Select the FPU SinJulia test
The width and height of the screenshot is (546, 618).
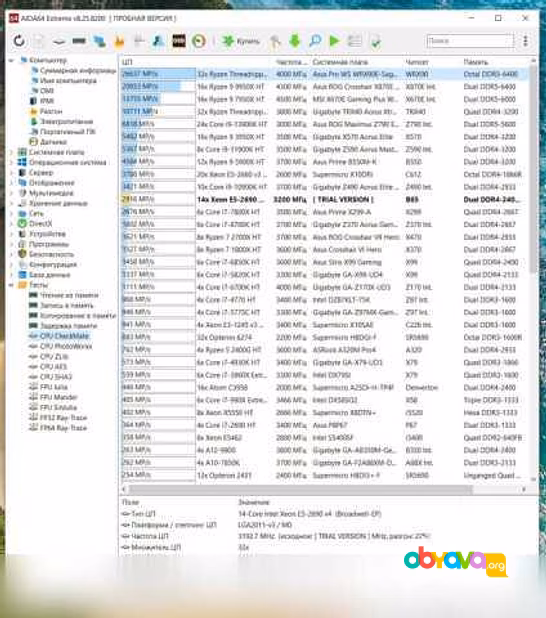pos(58,407)
